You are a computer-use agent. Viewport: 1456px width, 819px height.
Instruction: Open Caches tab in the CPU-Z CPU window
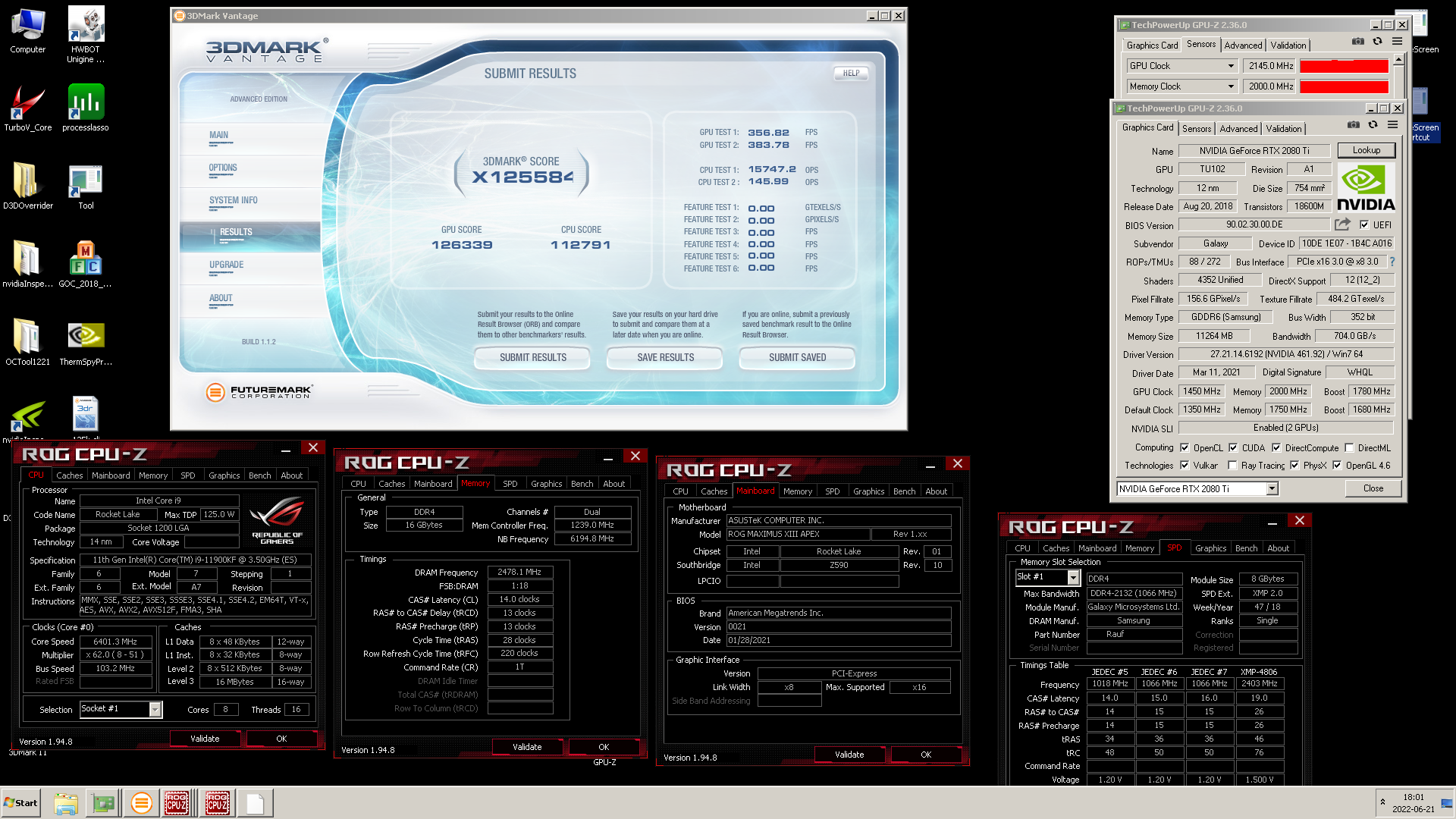pos(69,475)
